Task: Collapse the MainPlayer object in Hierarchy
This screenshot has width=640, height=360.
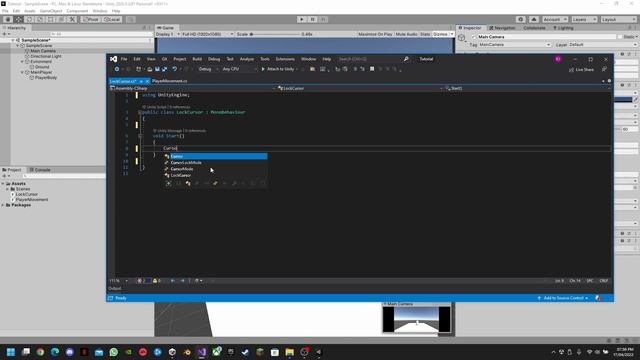Action: click(x=22, y=72)
